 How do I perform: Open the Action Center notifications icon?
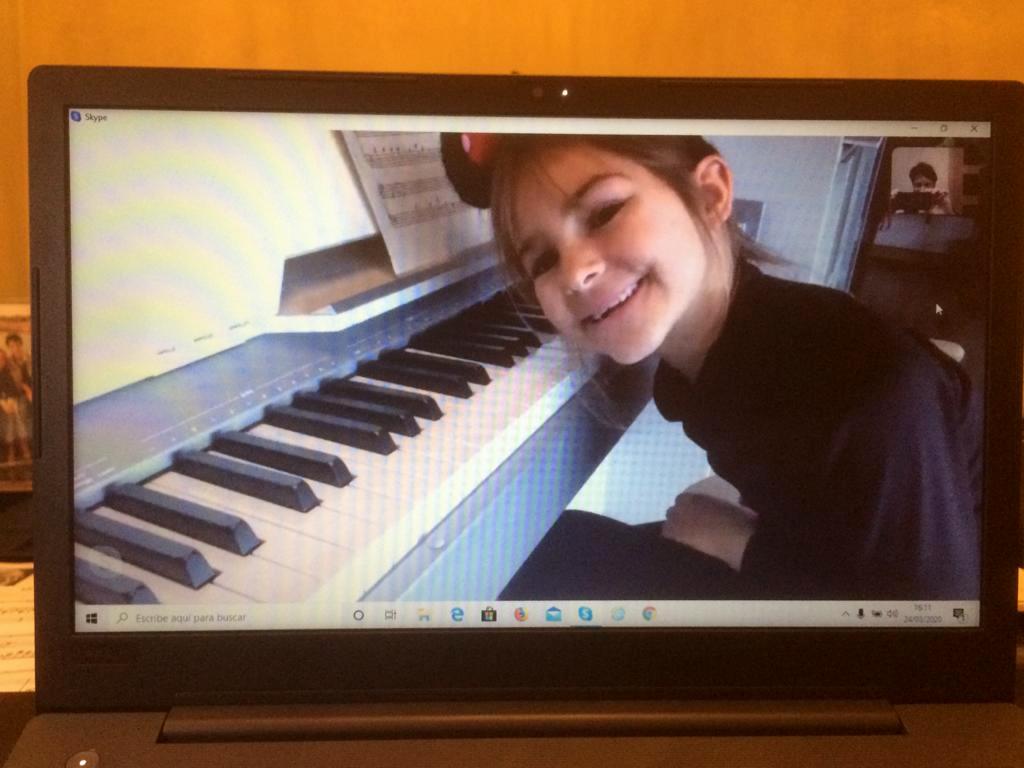coord(959,614)
